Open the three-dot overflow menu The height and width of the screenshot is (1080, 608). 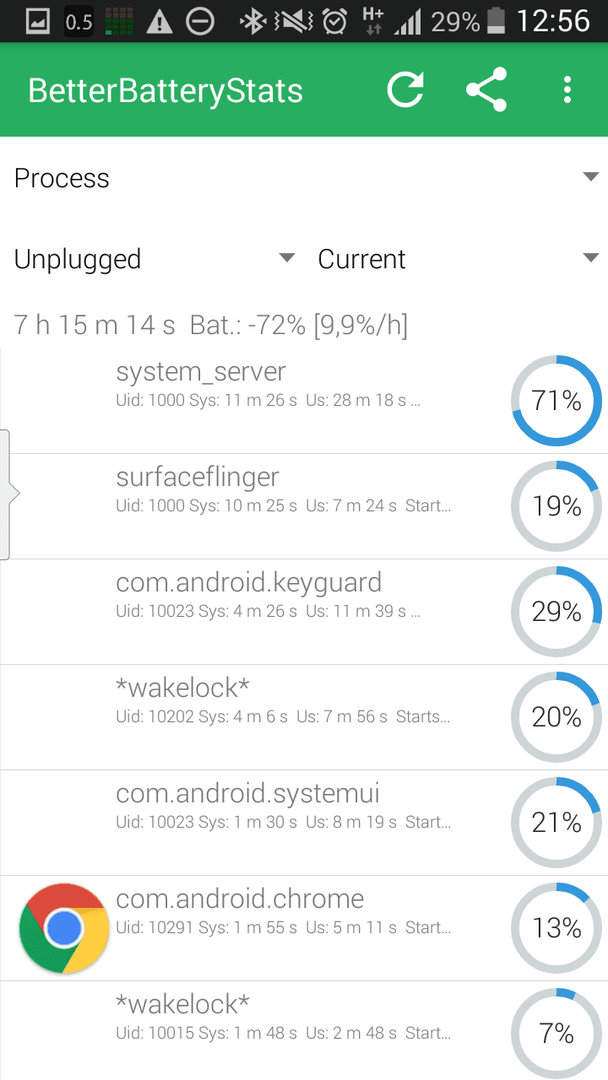point(567,90)
